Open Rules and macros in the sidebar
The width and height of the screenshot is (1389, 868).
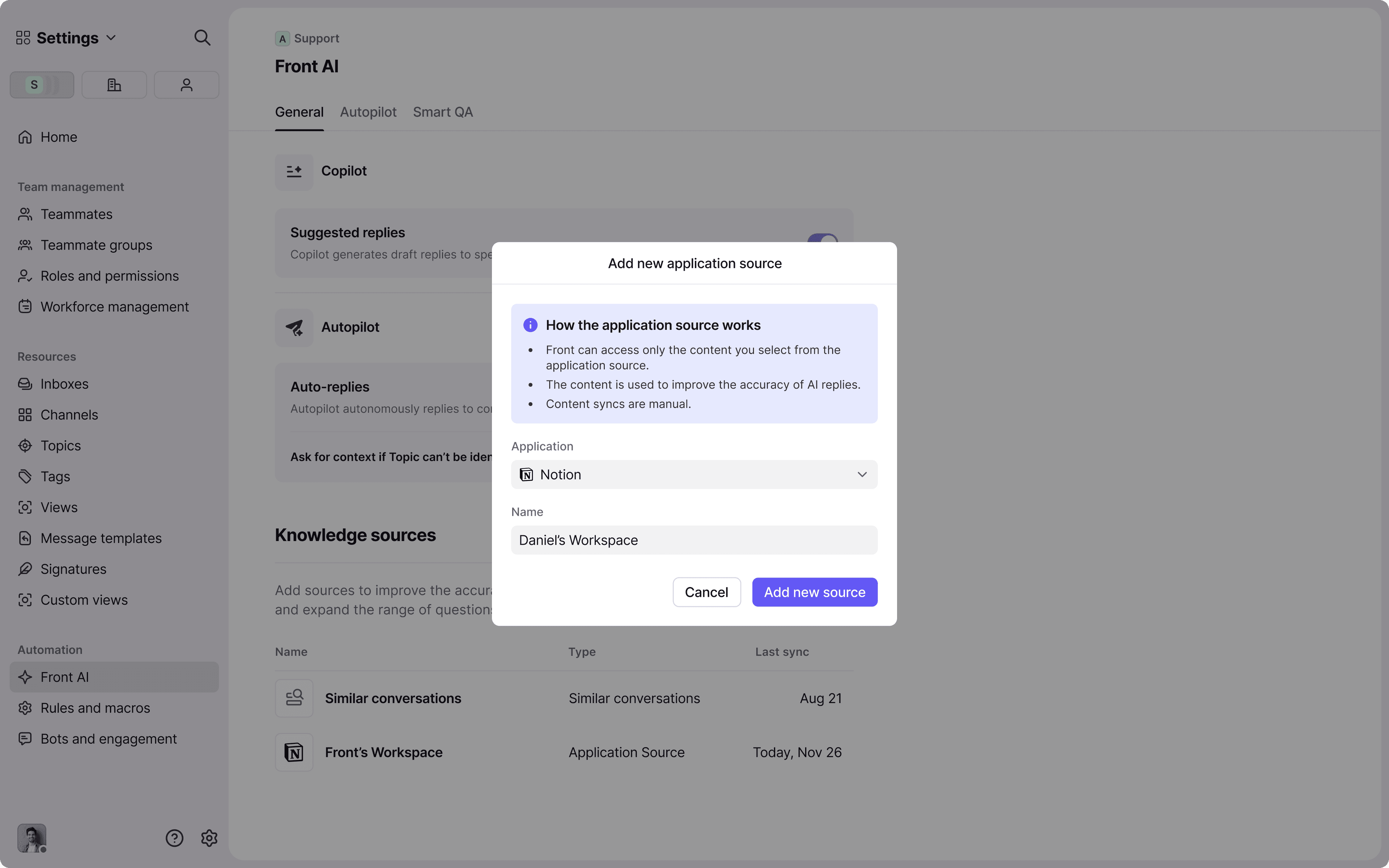point(95,708)
